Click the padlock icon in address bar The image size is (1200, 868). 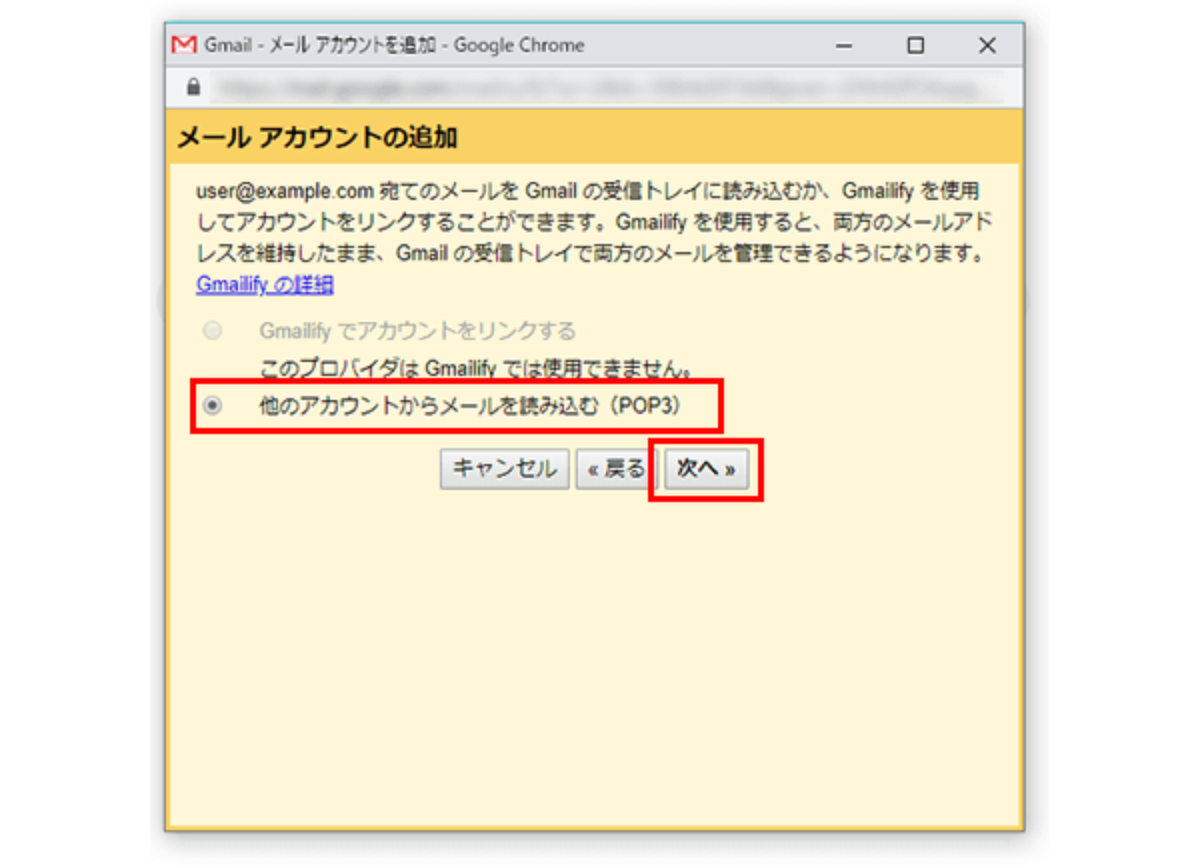click(x=194, y=88)
